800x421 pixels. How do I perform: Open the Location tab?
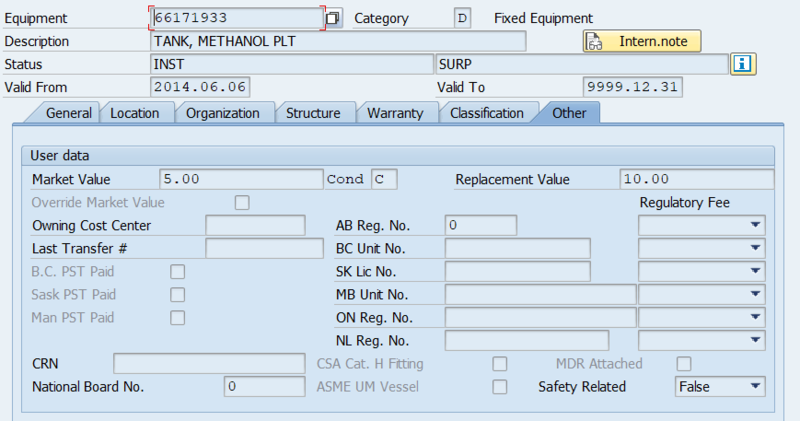[x=135, y=113]
